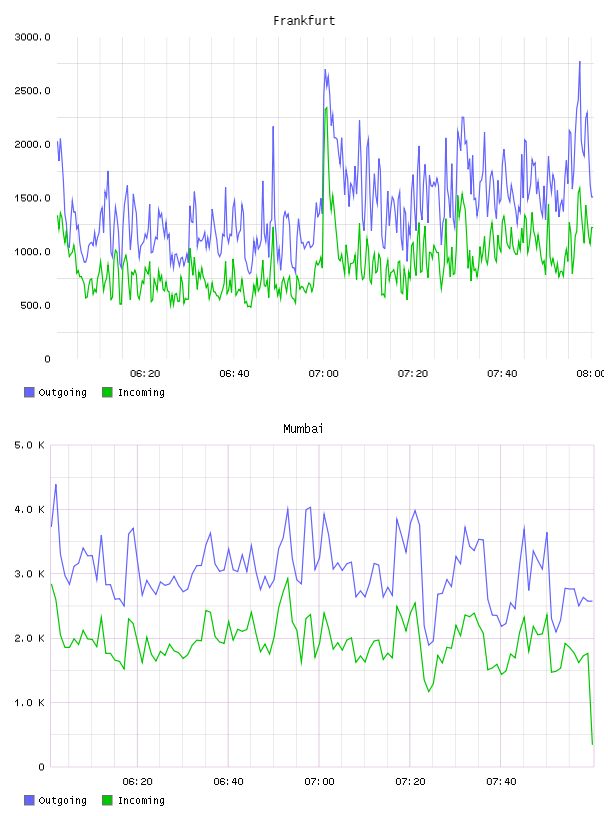Click the Frankfurt outgoing peak just after 07:00

click(325, 70)
